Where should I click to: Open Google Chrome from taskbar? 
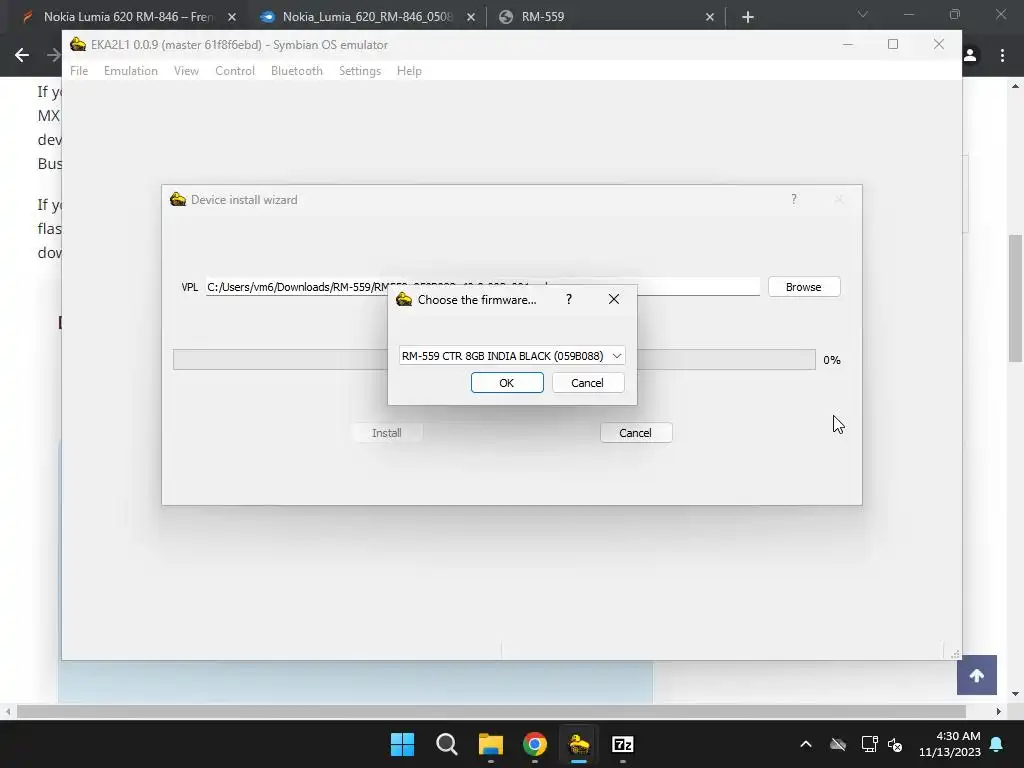coord(535,744)
